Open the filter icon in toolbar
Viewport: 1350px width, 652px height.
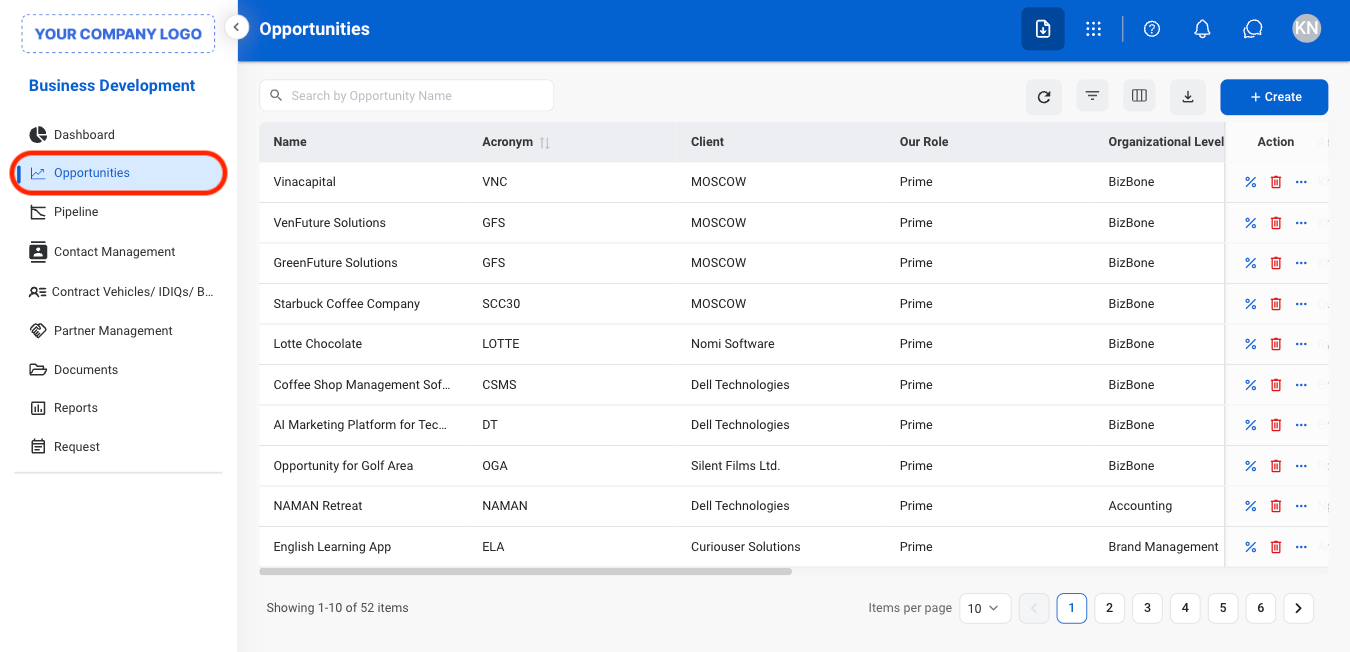click(1092, 97)
